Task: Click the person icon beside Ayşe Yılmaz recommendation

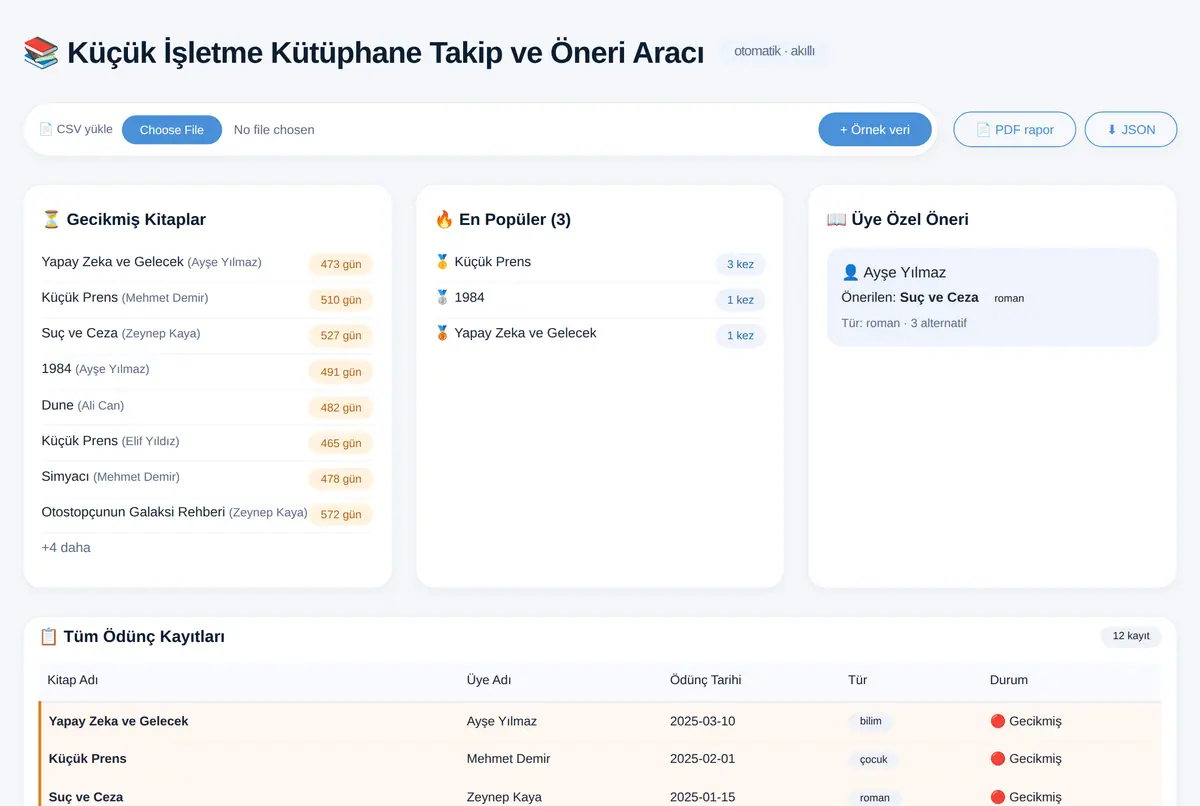Action: tap(851, 272)
